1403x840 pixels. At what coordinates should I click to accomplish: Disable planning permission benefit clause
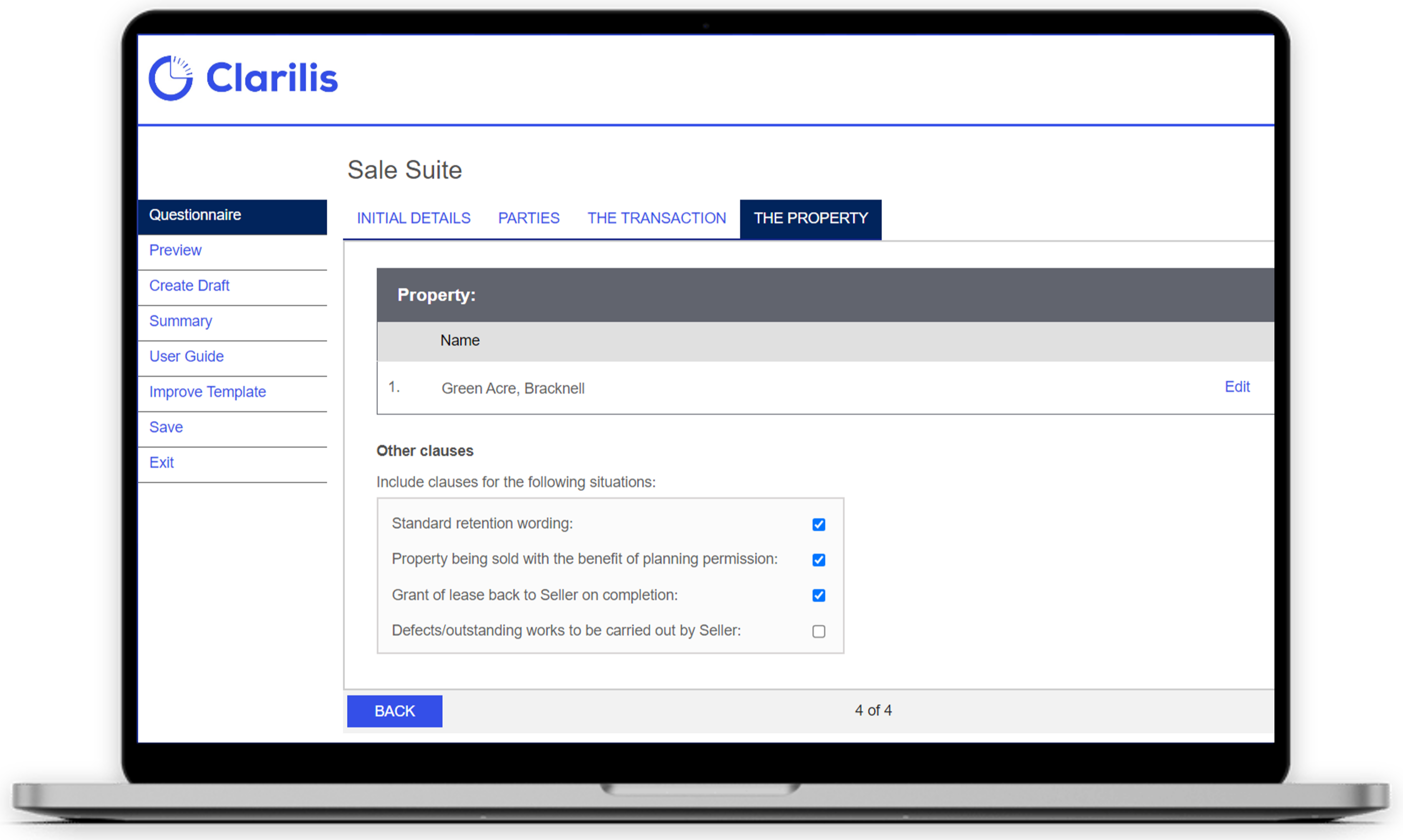coord(818,560)
